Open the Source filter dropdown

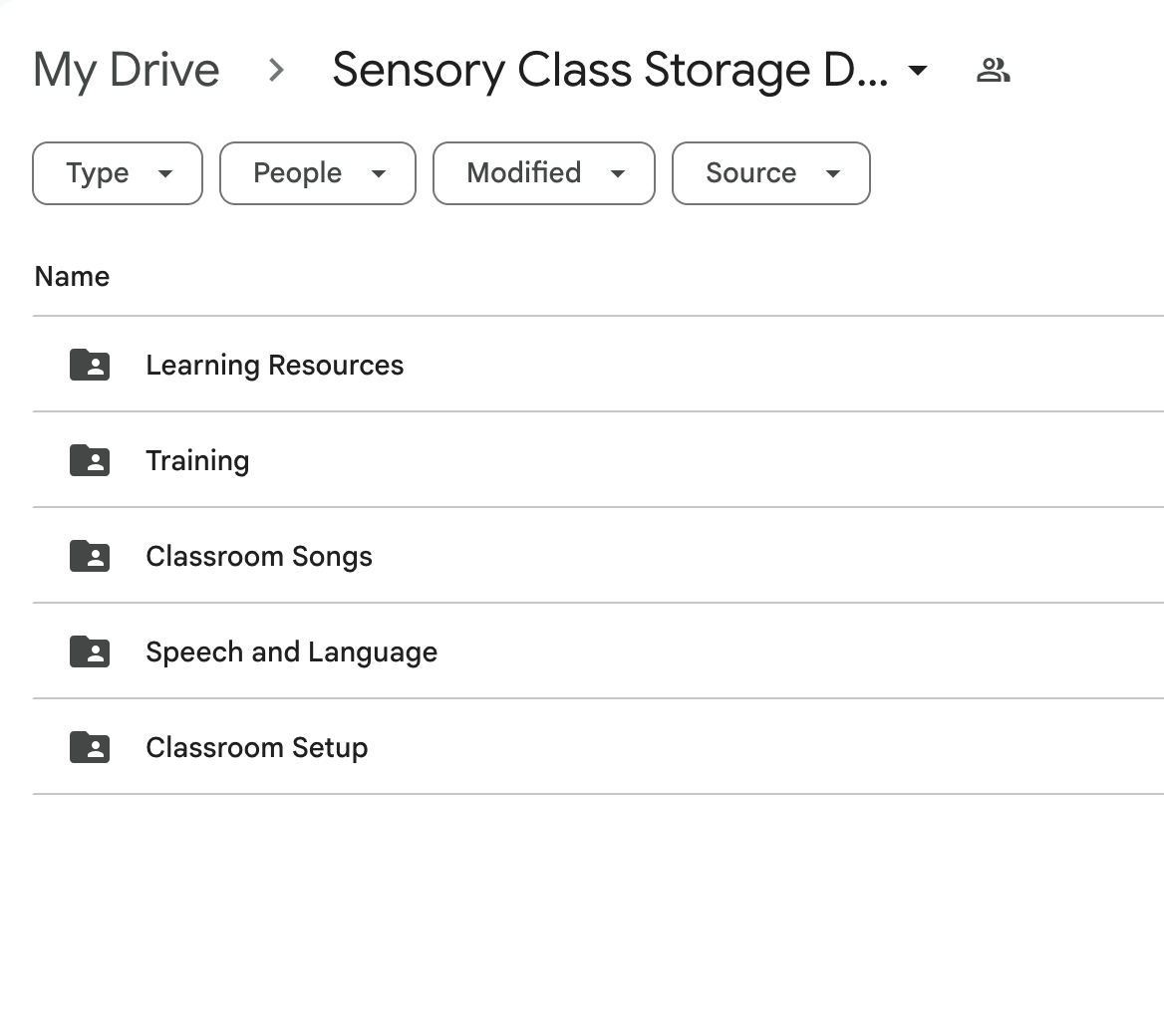coord(771,173)
